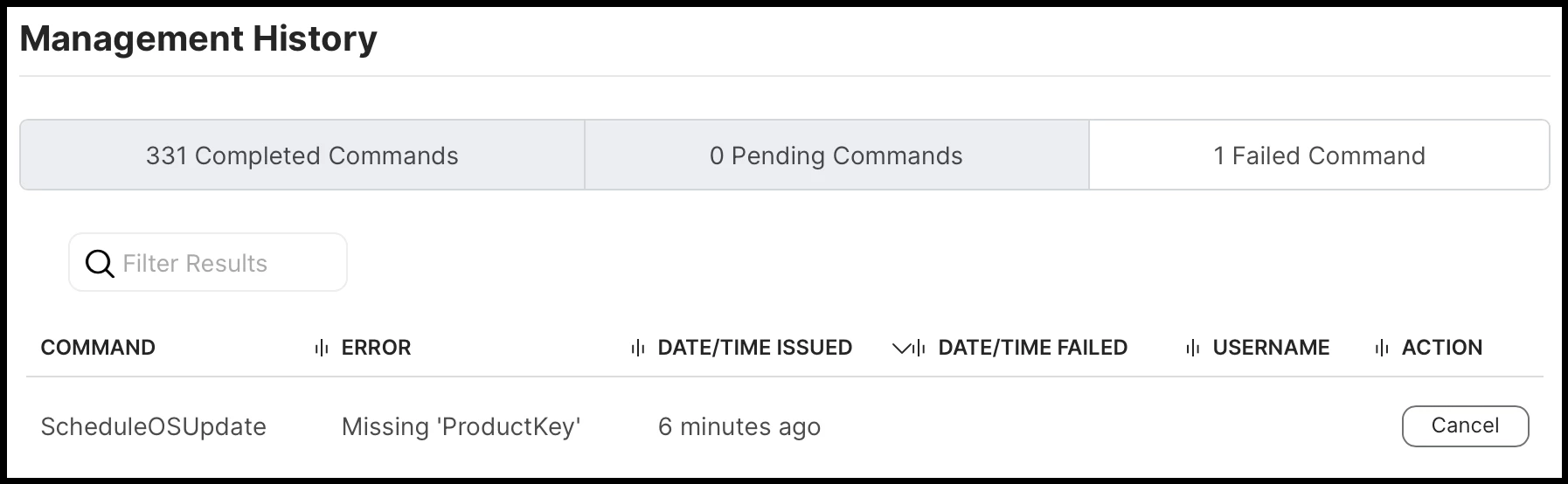Switch to the 0 Pending Commands tab

[836, 156]
